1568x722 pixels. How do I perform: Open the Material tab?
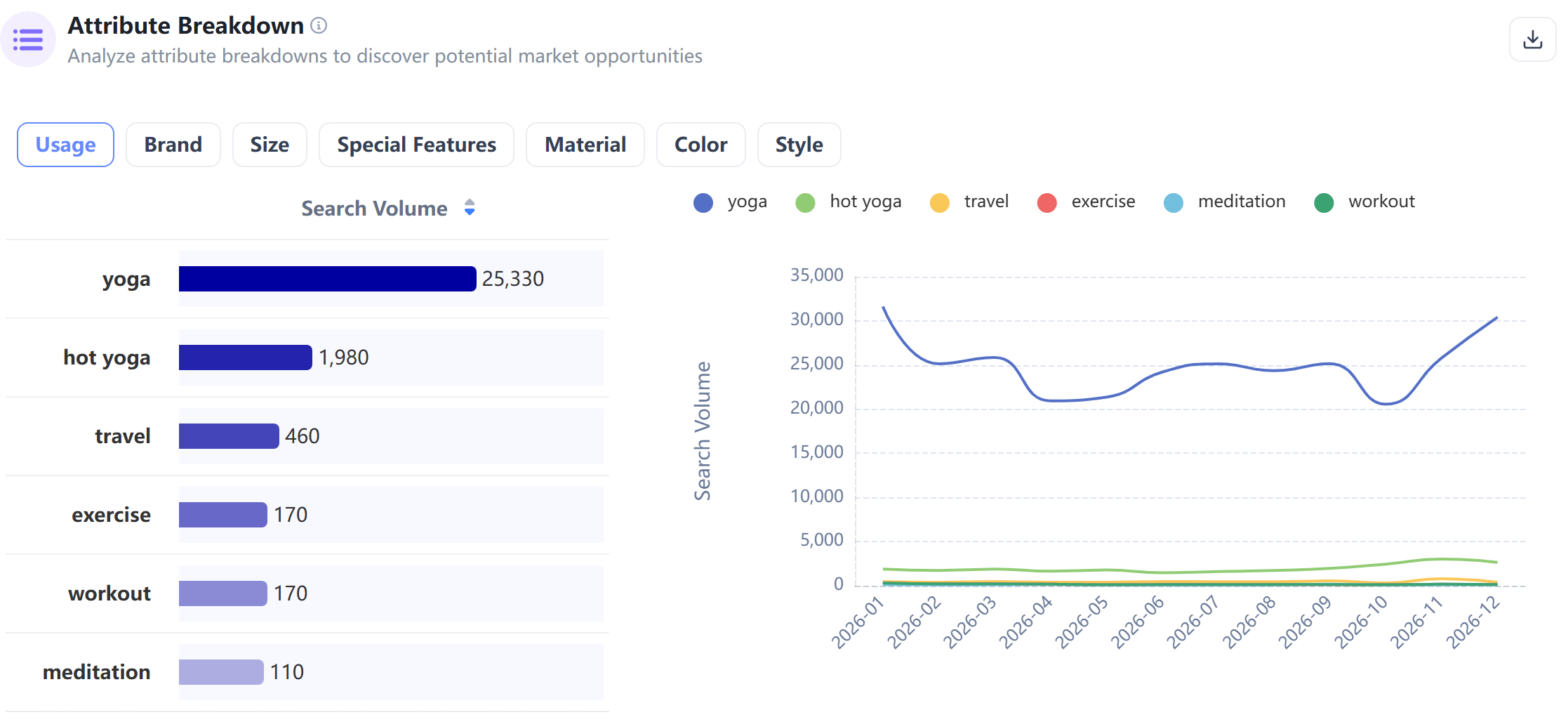click(x=585, y=145)
